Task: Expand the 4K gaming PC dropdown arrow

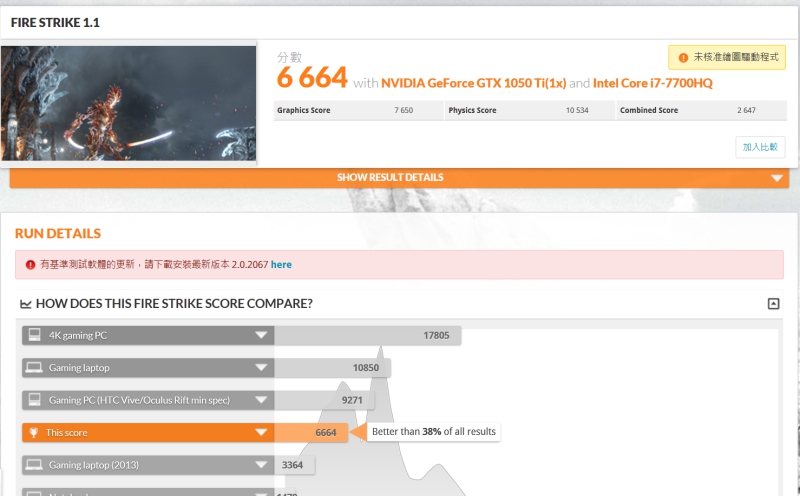Action: 261,335
